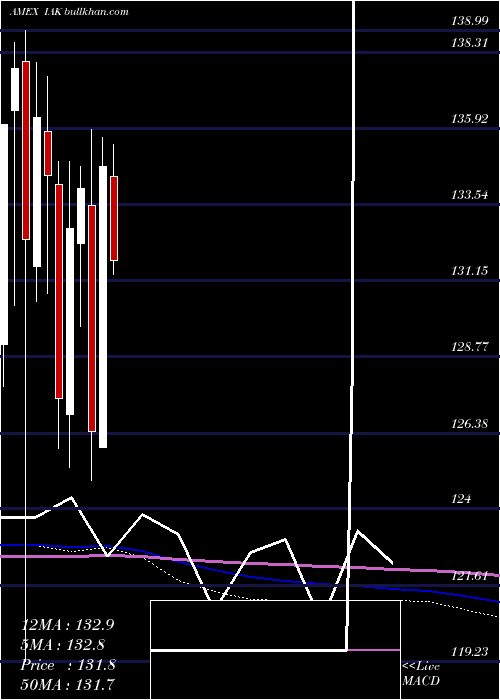Click the <<Live MACD label
The width and height of the screenshot is (500, 700).
[421, 674]
